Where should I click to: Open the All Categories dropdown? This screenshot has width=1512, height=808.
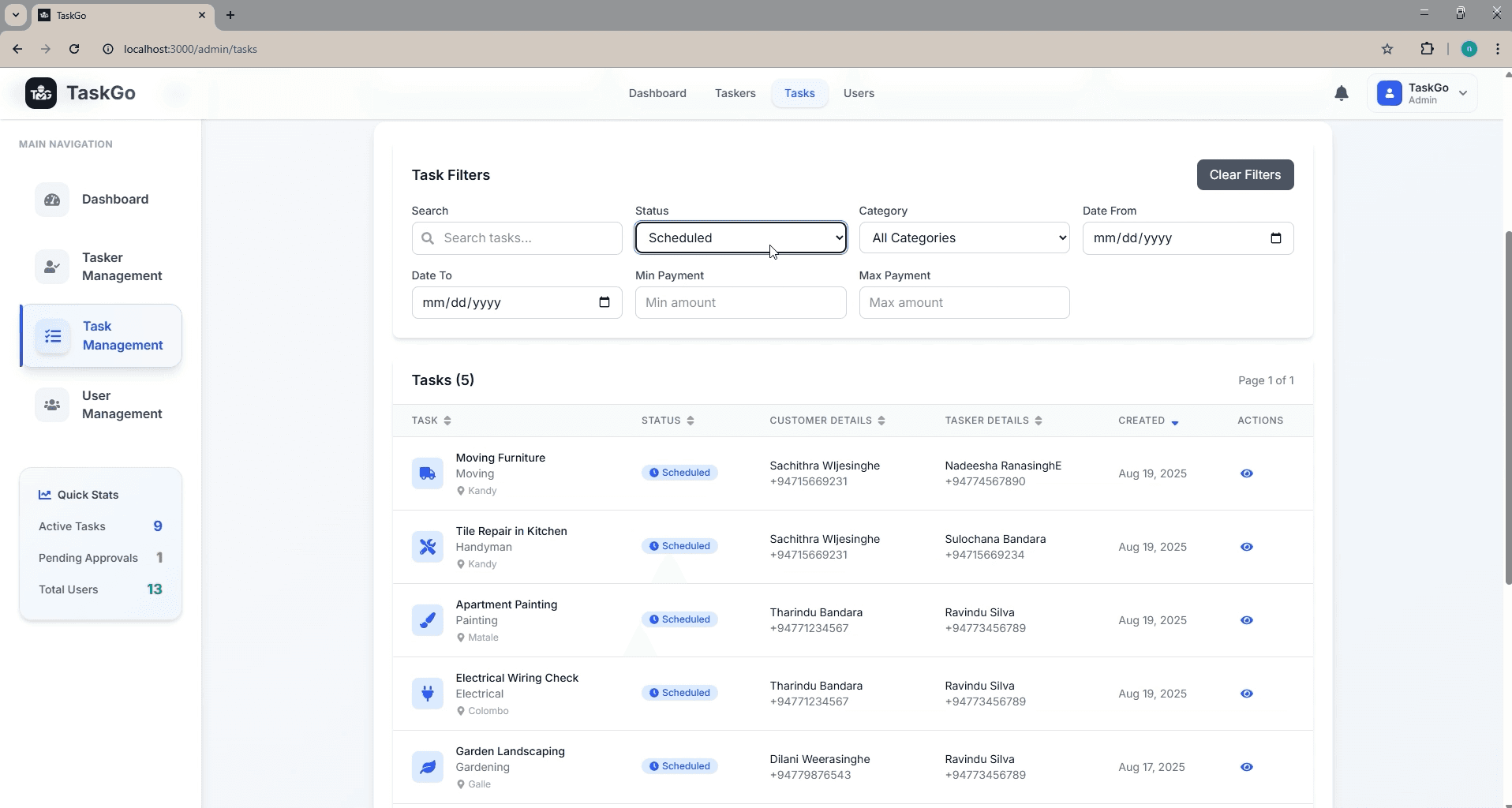coord(964,238)
